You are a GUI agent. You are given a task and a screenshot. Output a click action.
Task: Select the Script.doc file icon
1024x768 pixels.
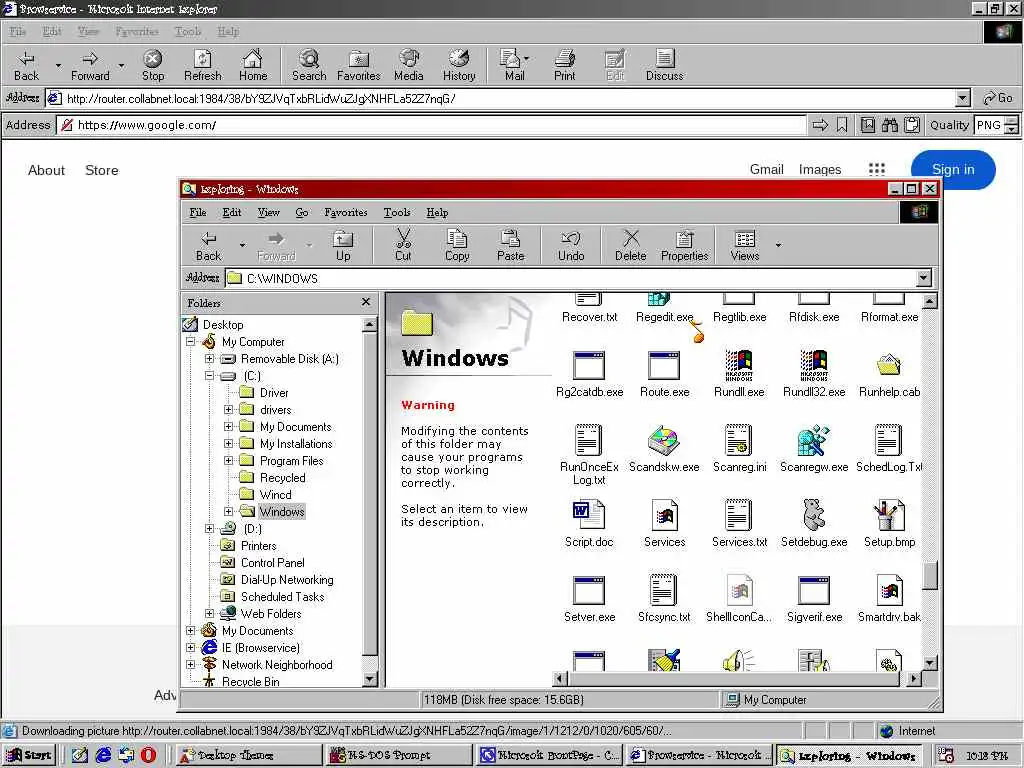589,524
